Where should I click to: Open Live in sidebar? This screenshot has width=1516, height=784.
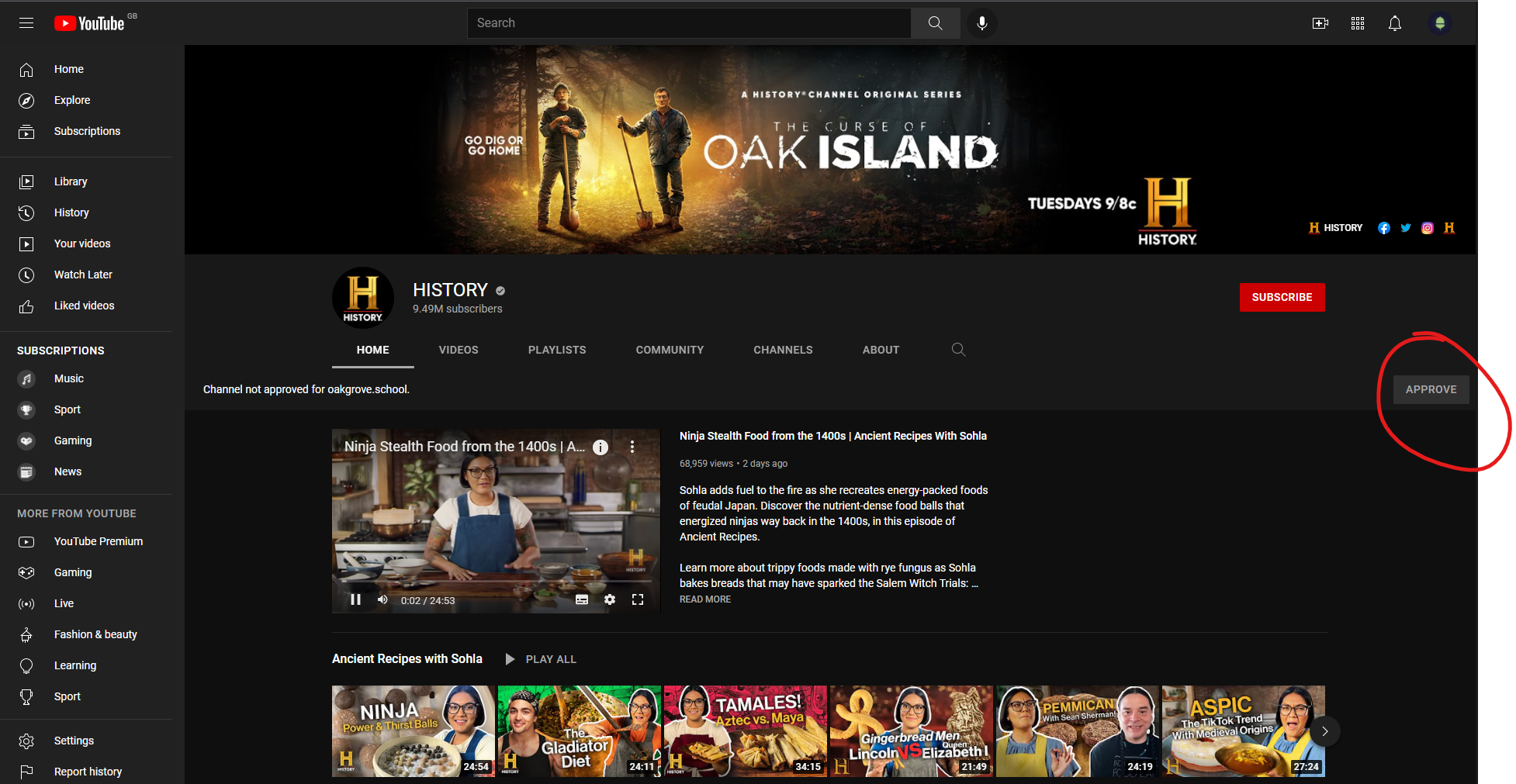(x=86, y=603)
